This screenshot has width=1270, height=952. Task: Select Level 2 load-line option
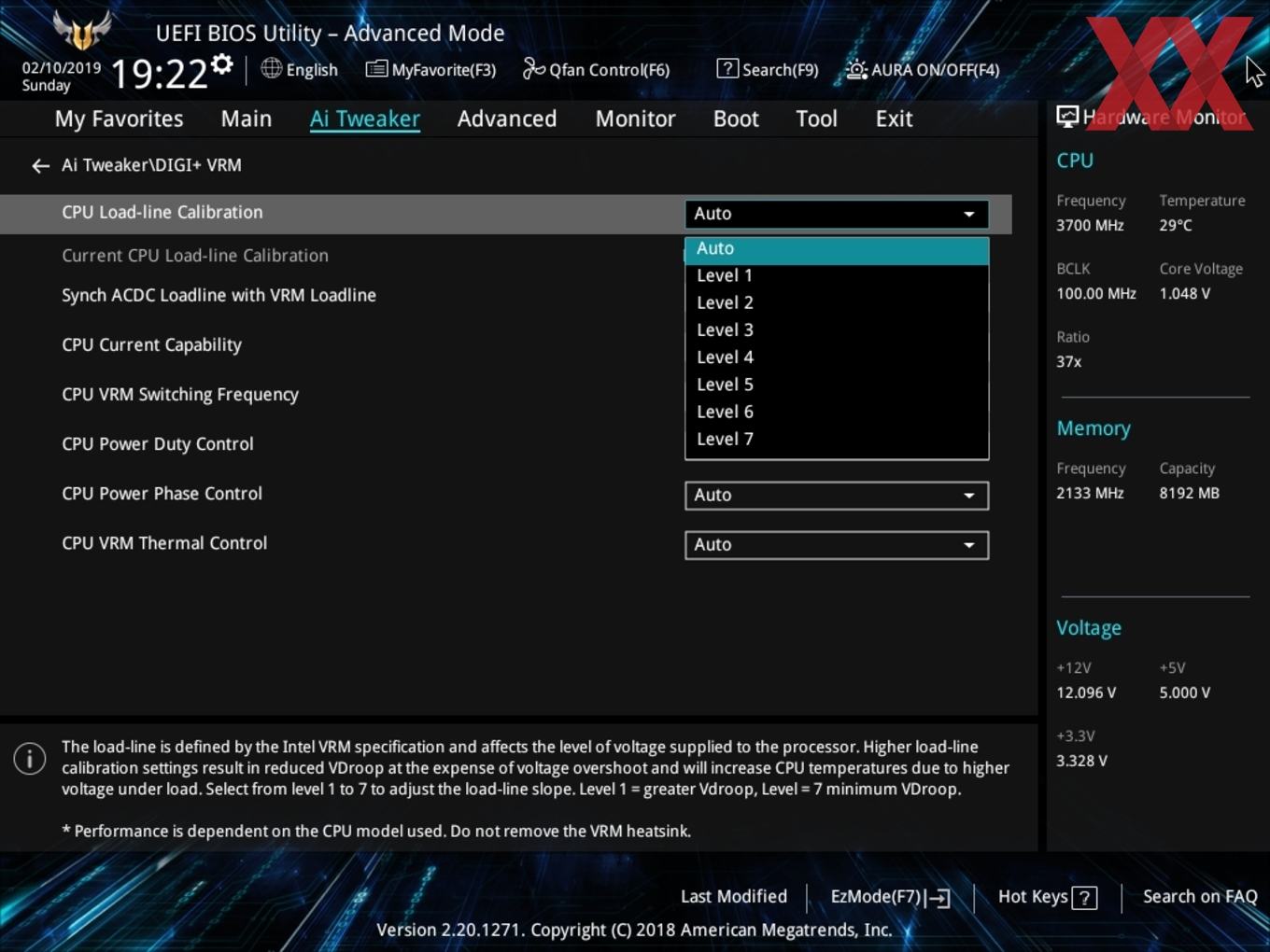point(837,303)
